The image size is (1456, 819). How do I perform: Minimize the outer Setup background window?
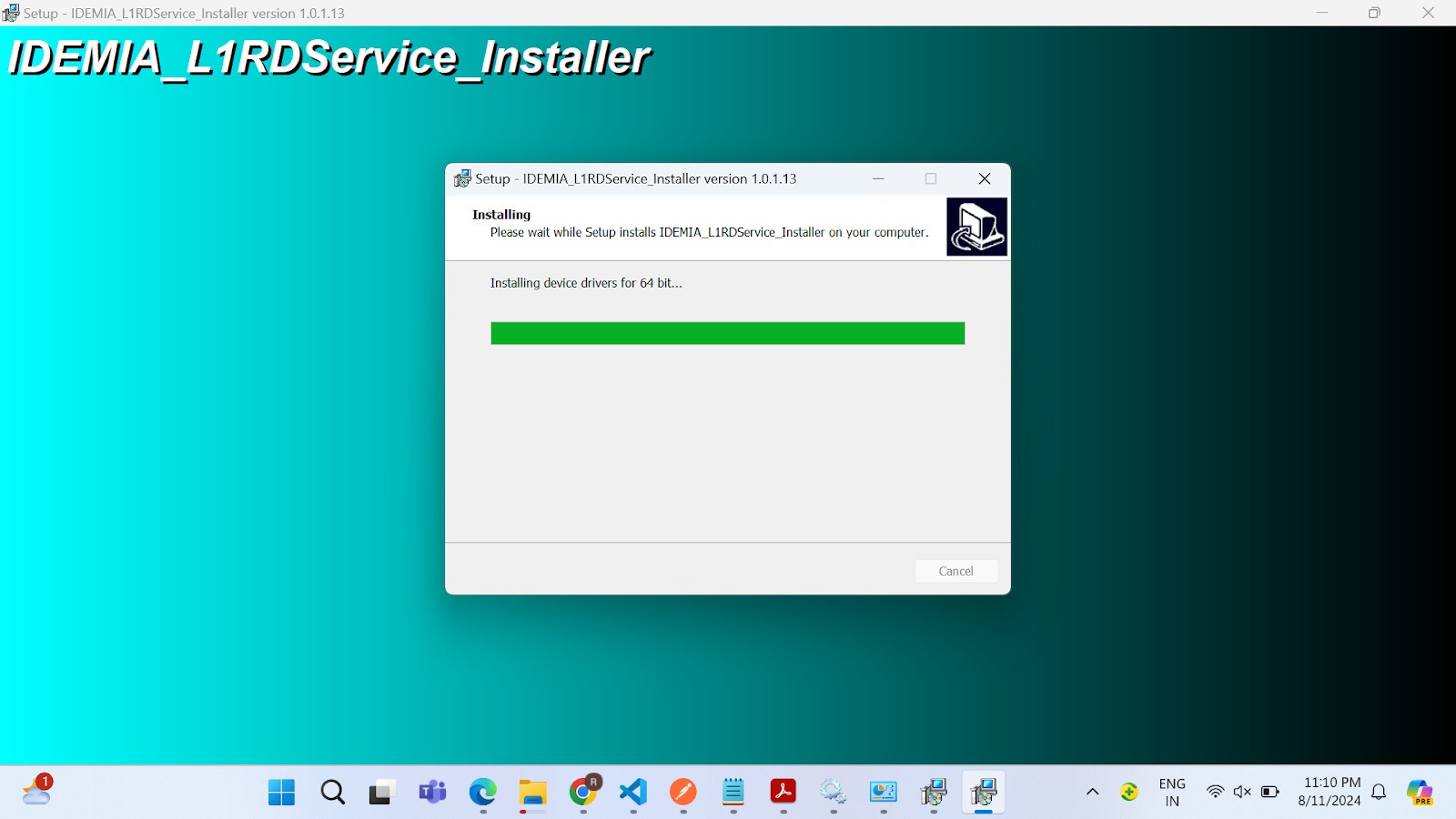[1322, 13]
